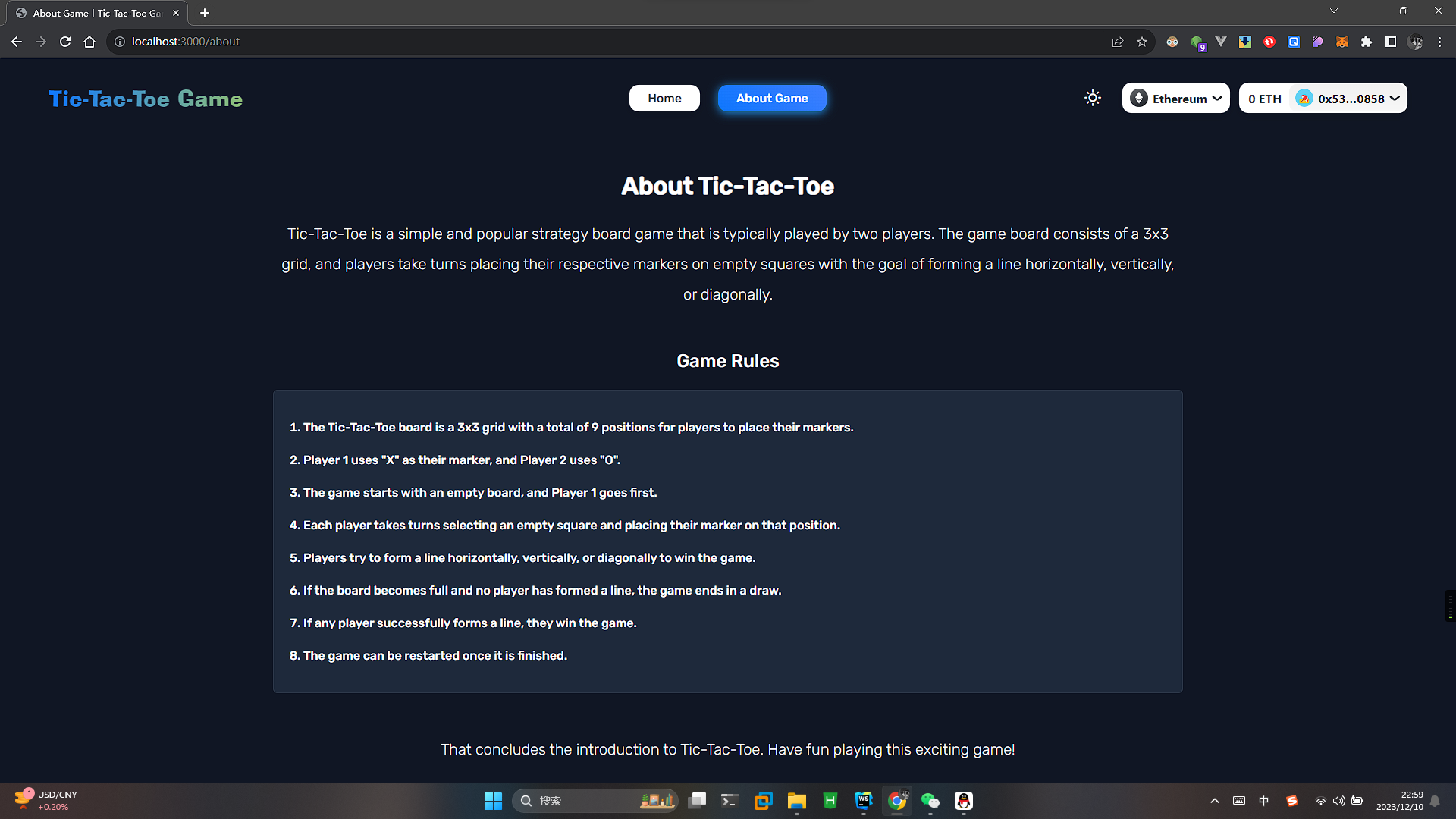The image size is (1456, 819).
Task: Open the Chrome three-dot menu
Action: [1439, 42]
